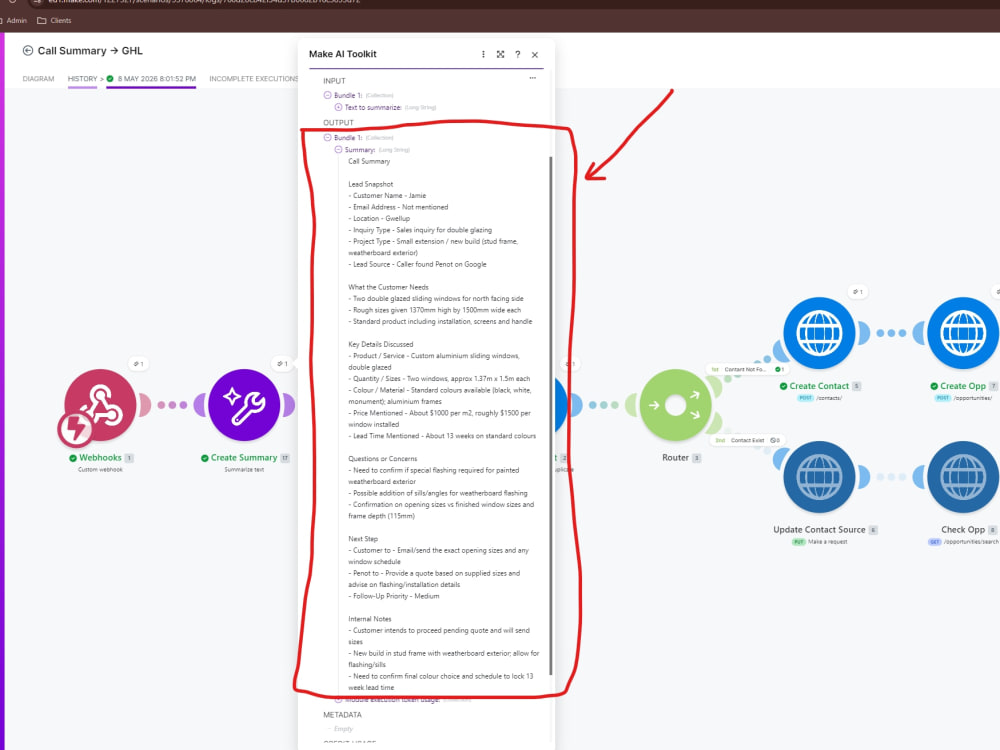Screen dimensions: 1000x750
Task: Open the Admin bookmark folder
Action: pyautogui.click(x=14, y=20)
